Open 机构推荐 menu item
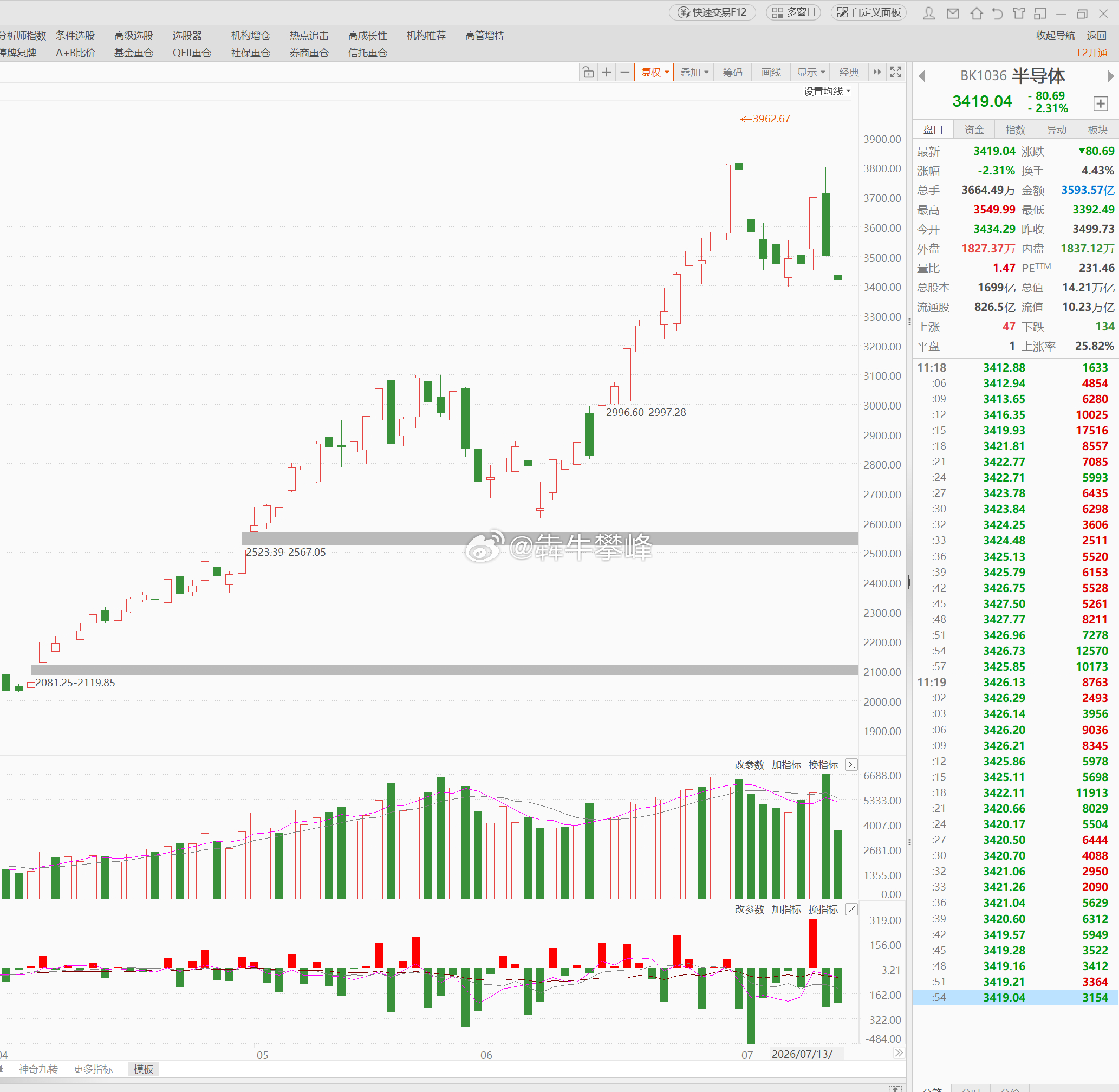The width and height of the screenshot is (1119, 1092). pyautogui.click(x=426, y=36)
